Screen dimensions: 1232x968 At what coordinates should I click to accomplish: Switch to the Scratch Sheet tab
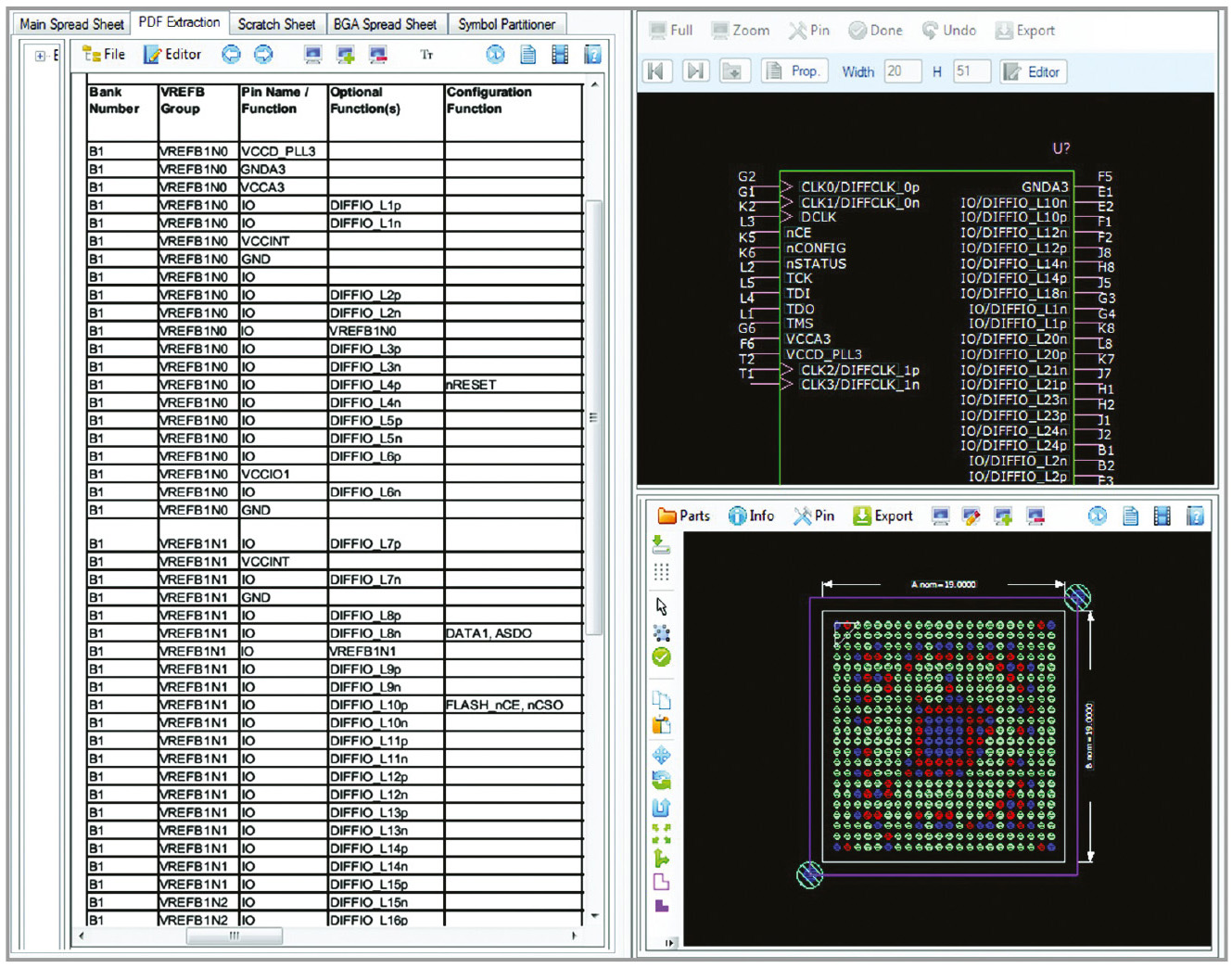point(276,24)
